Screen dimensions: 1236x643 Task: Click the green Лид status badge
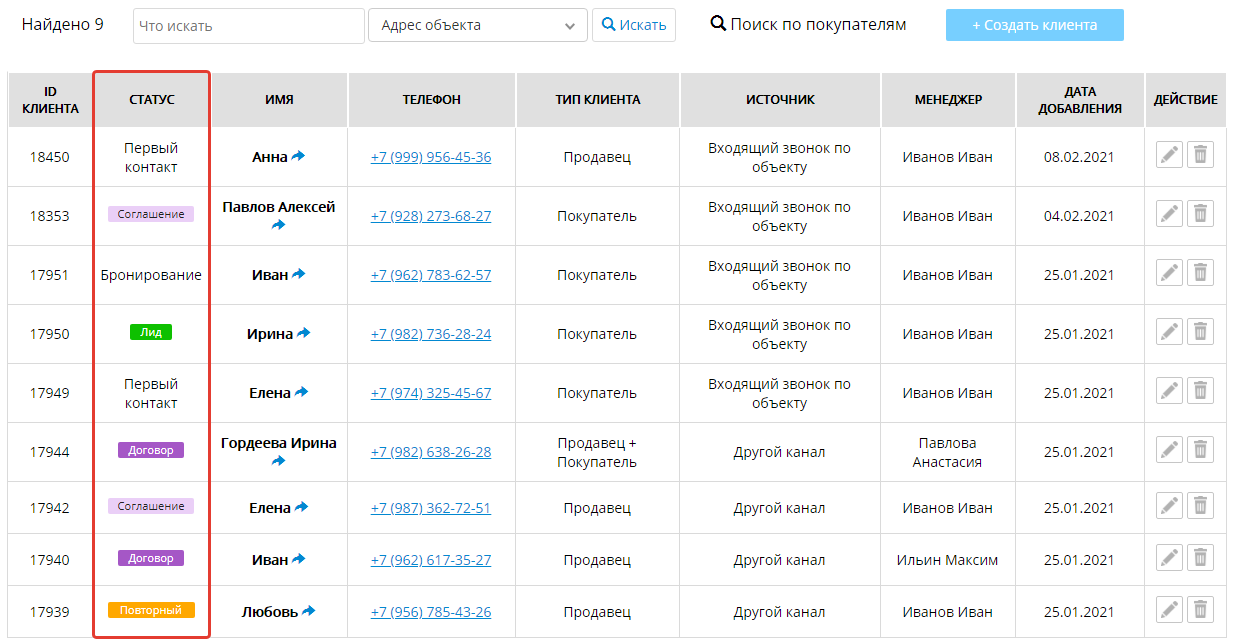pos(151,332)
